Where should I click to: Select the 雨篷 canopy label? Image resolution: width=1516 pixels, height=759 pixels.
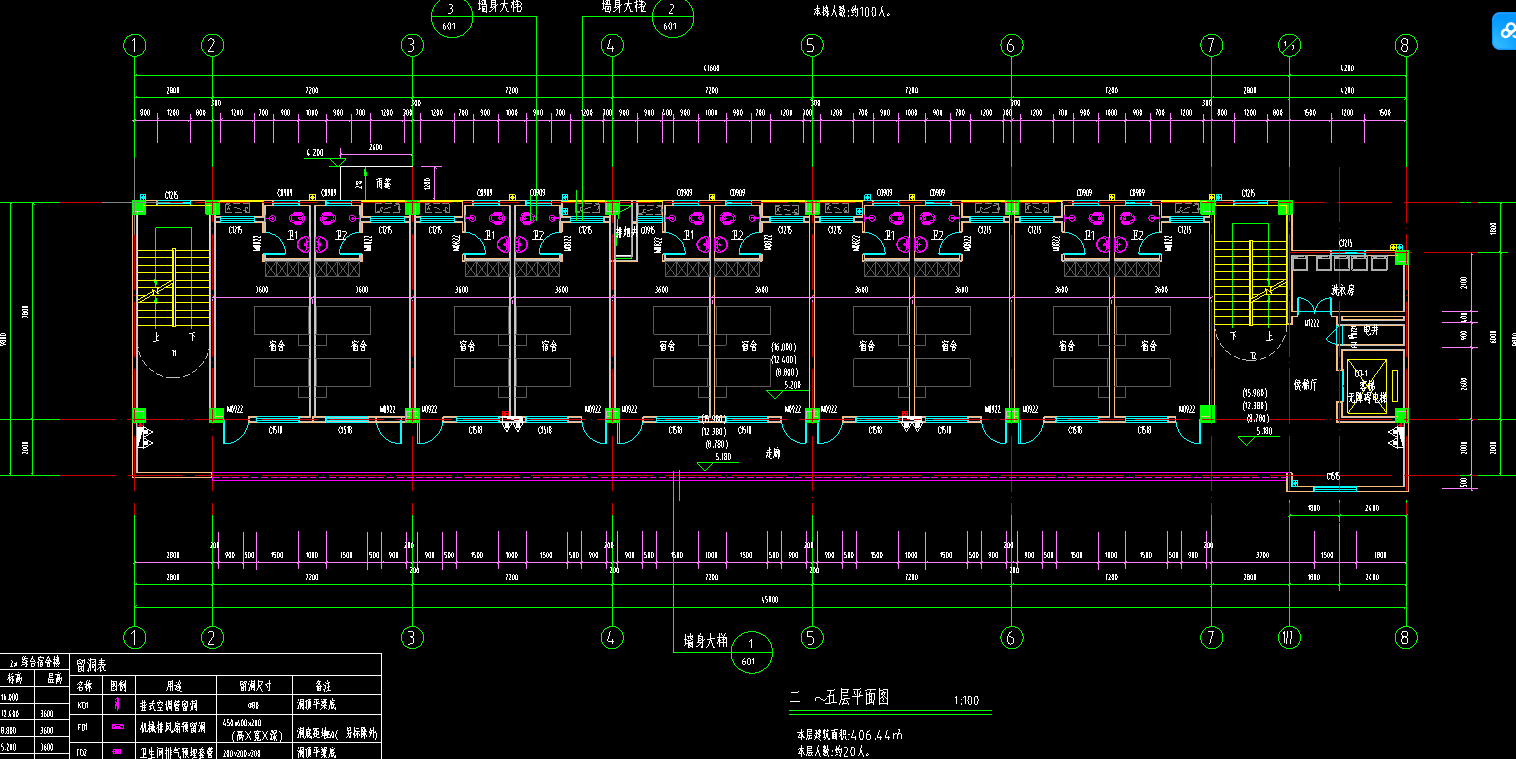pos(382,184)
